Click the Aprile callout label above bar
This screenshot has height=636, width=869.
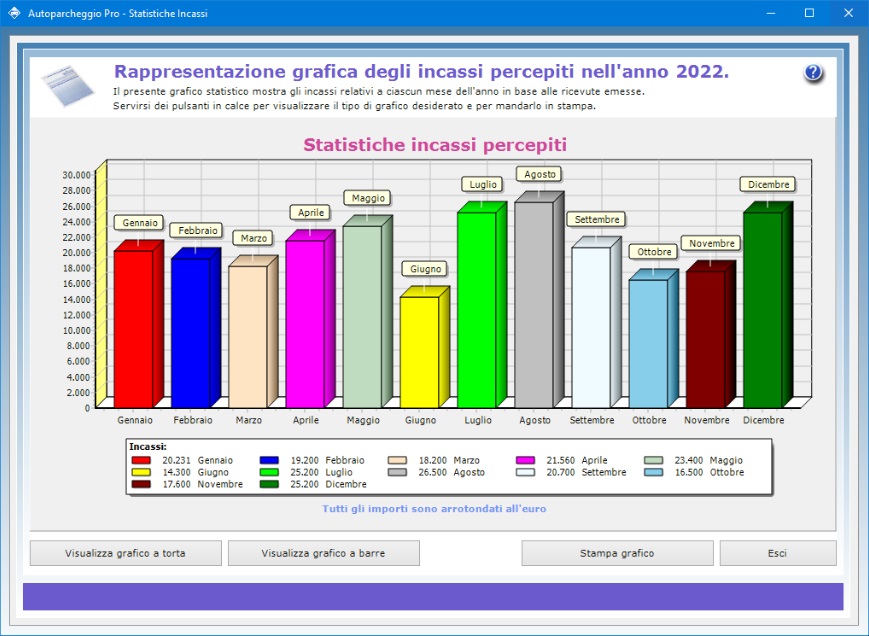point(311,213)
